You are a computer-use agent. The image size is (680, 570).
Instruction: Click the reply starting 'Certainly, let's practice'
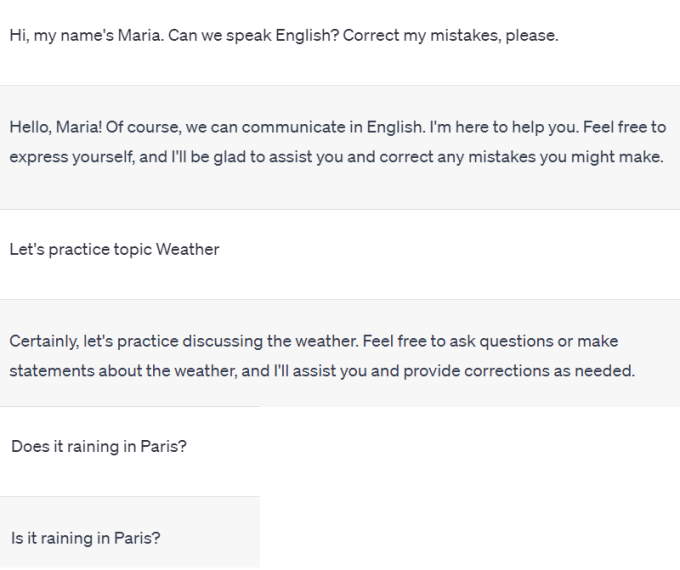(x=322, y=356)
